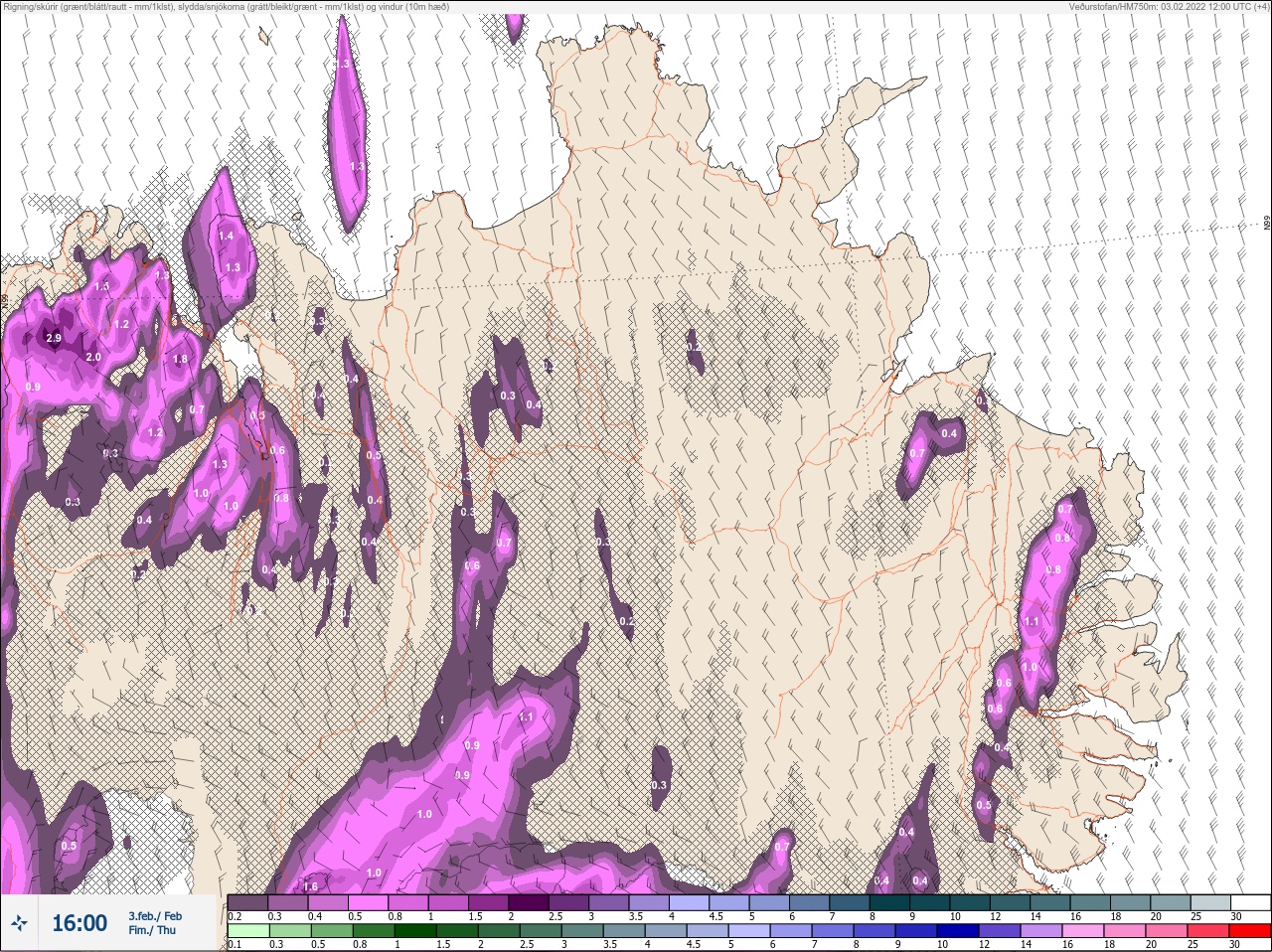Select the dark teal 9 swatch, upper row
The width and height of the screenshot is (1272, 952).
[x=929, y=902]
